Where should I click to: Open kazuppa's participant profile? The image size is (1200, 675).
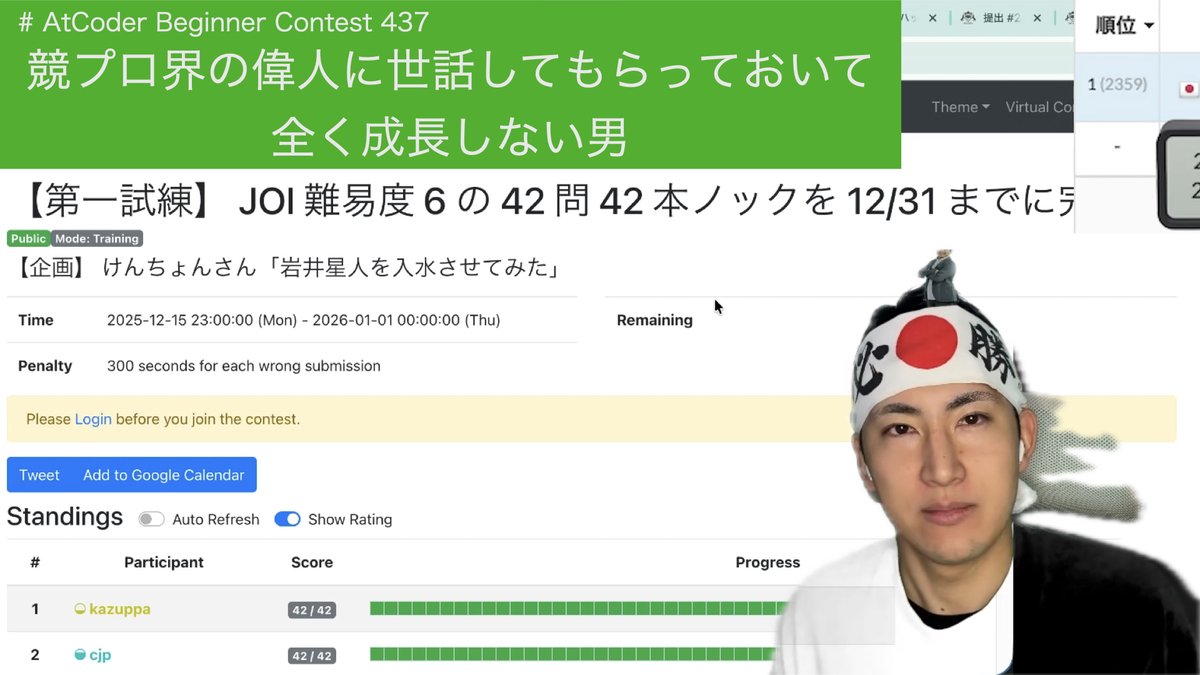click(119, 609)
